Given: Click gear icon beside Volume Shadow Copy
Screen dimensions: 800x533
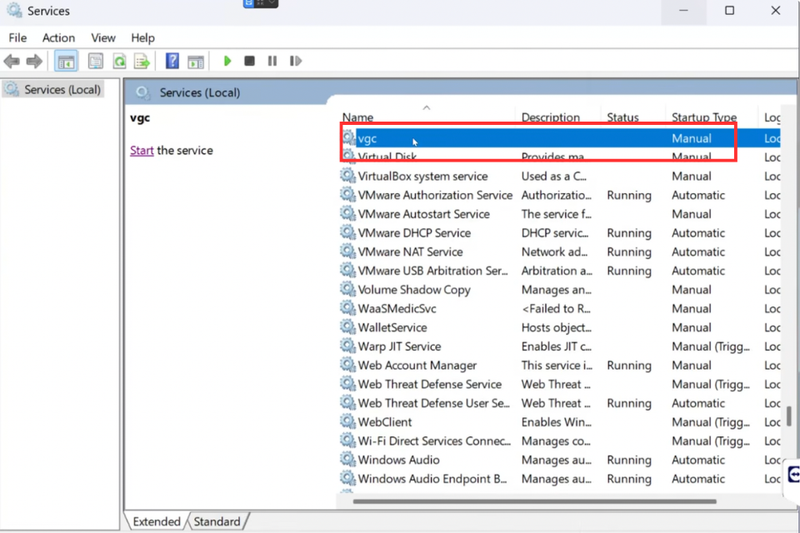Looking at the screenshot, I should (348, 289).
